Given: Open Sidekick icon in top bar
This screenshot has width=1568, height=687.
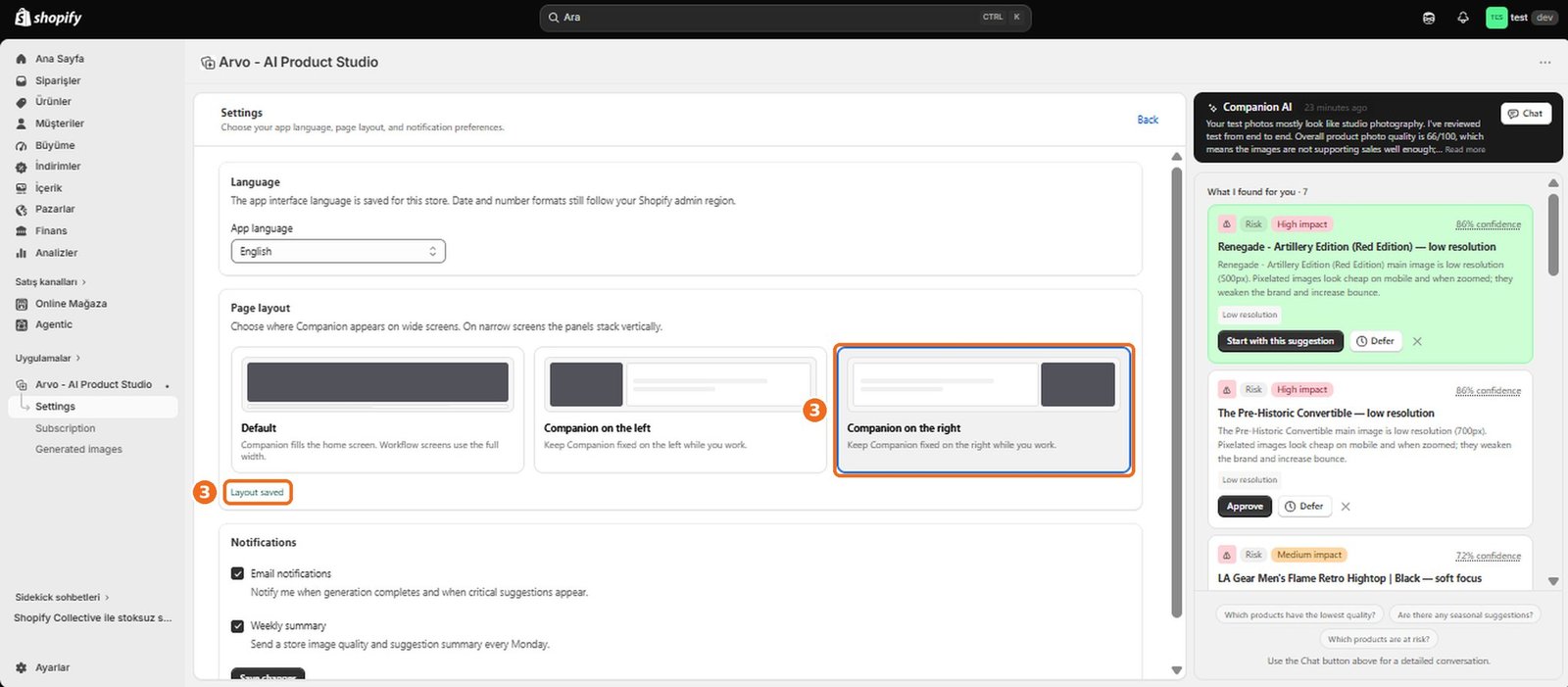Looking at the screenshot, I should tap(1429, 18).
